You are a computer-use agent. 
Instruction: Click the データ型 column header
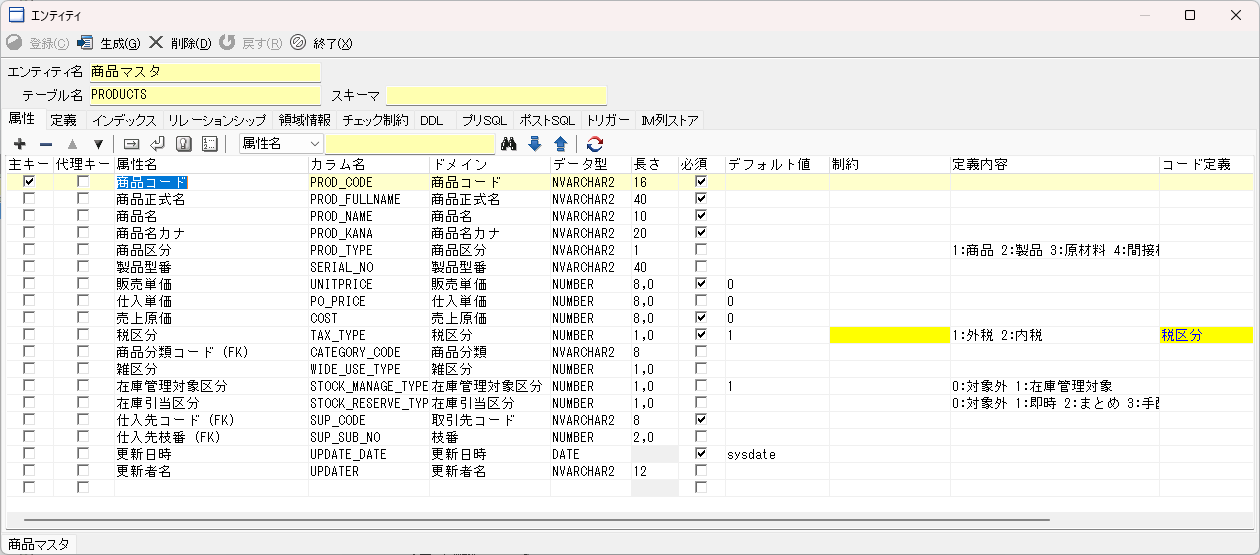(590, 164)
